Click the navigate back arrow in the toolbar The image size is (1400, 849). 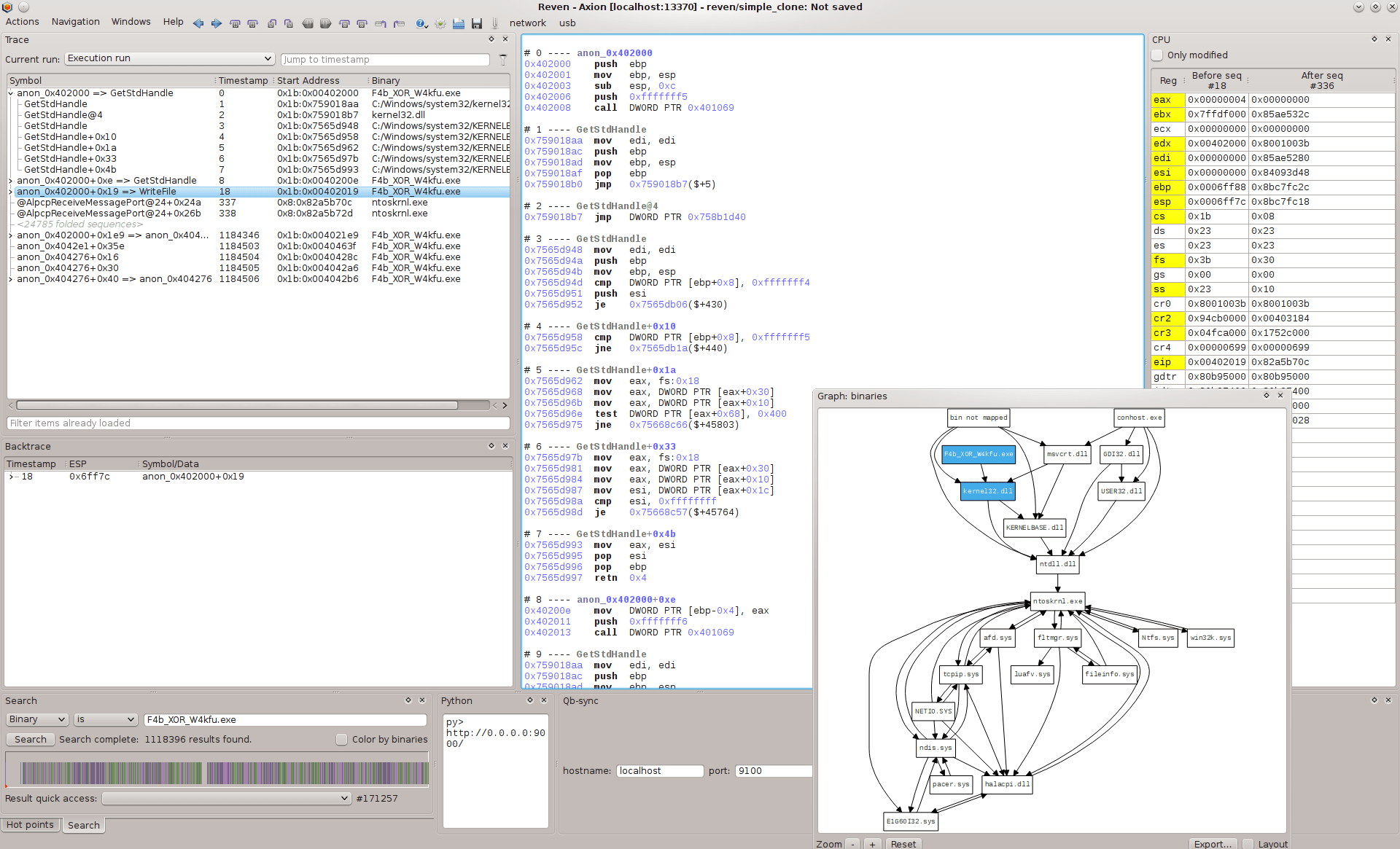point(198,23)
